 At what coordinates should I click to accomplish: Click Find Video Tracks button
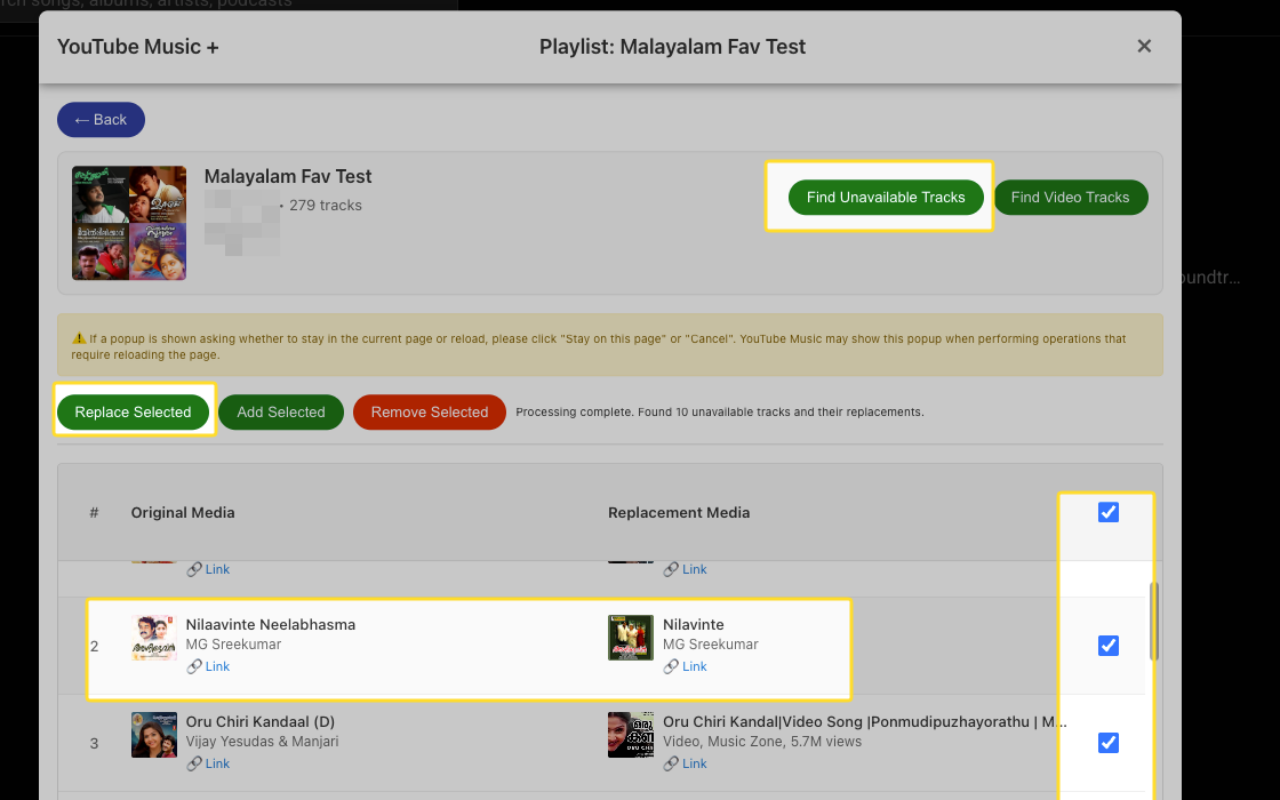(1070, 197)
